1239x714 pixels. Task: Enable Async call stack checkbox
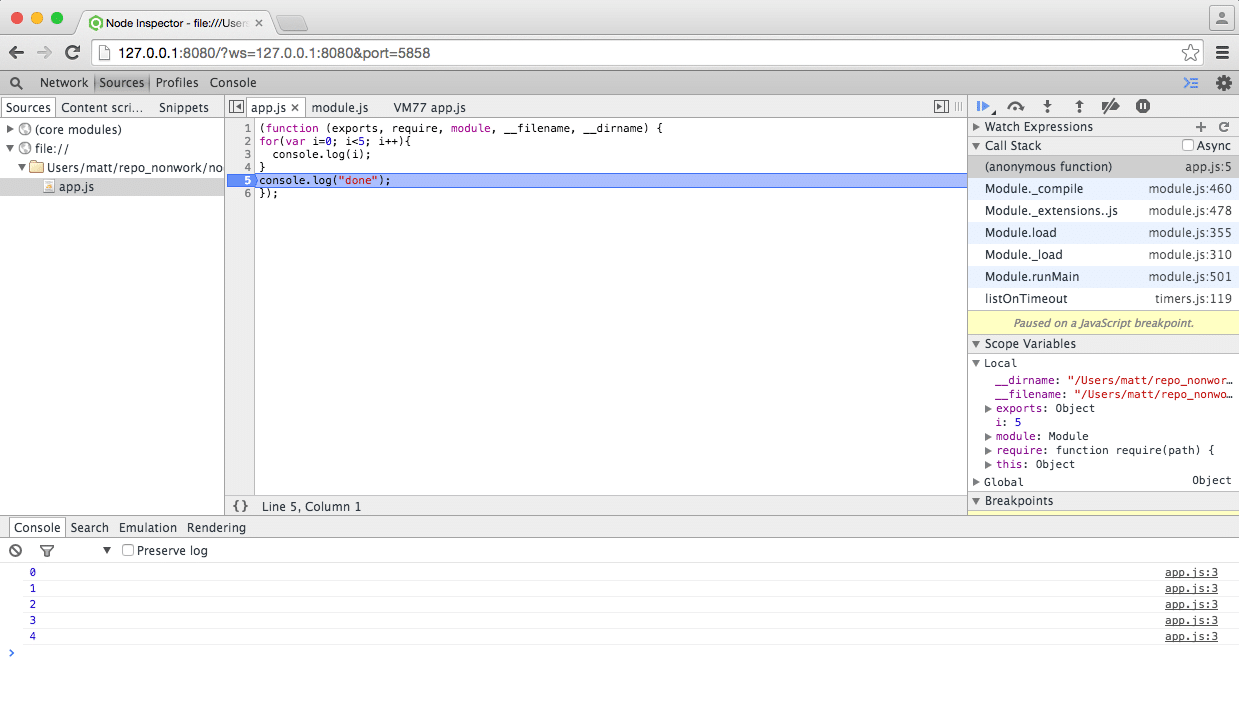click(x=1188, y=146)
